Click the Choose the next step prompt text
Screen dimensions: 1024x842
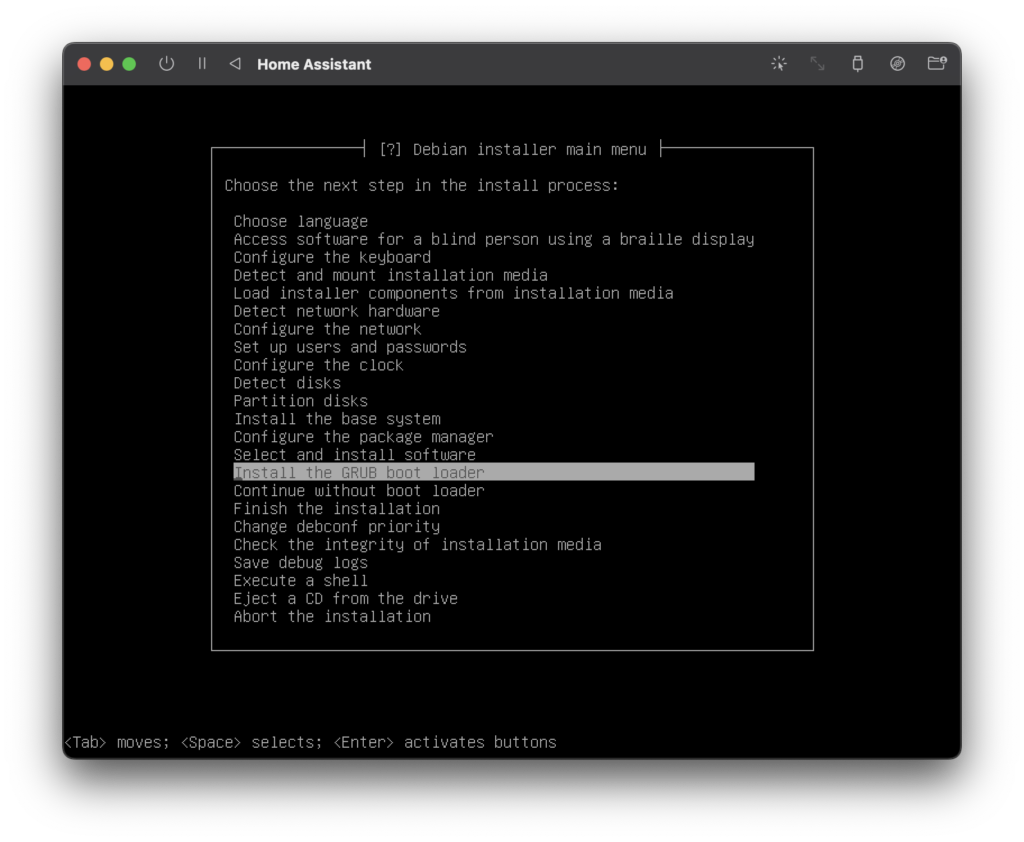[x=421, y=186]
